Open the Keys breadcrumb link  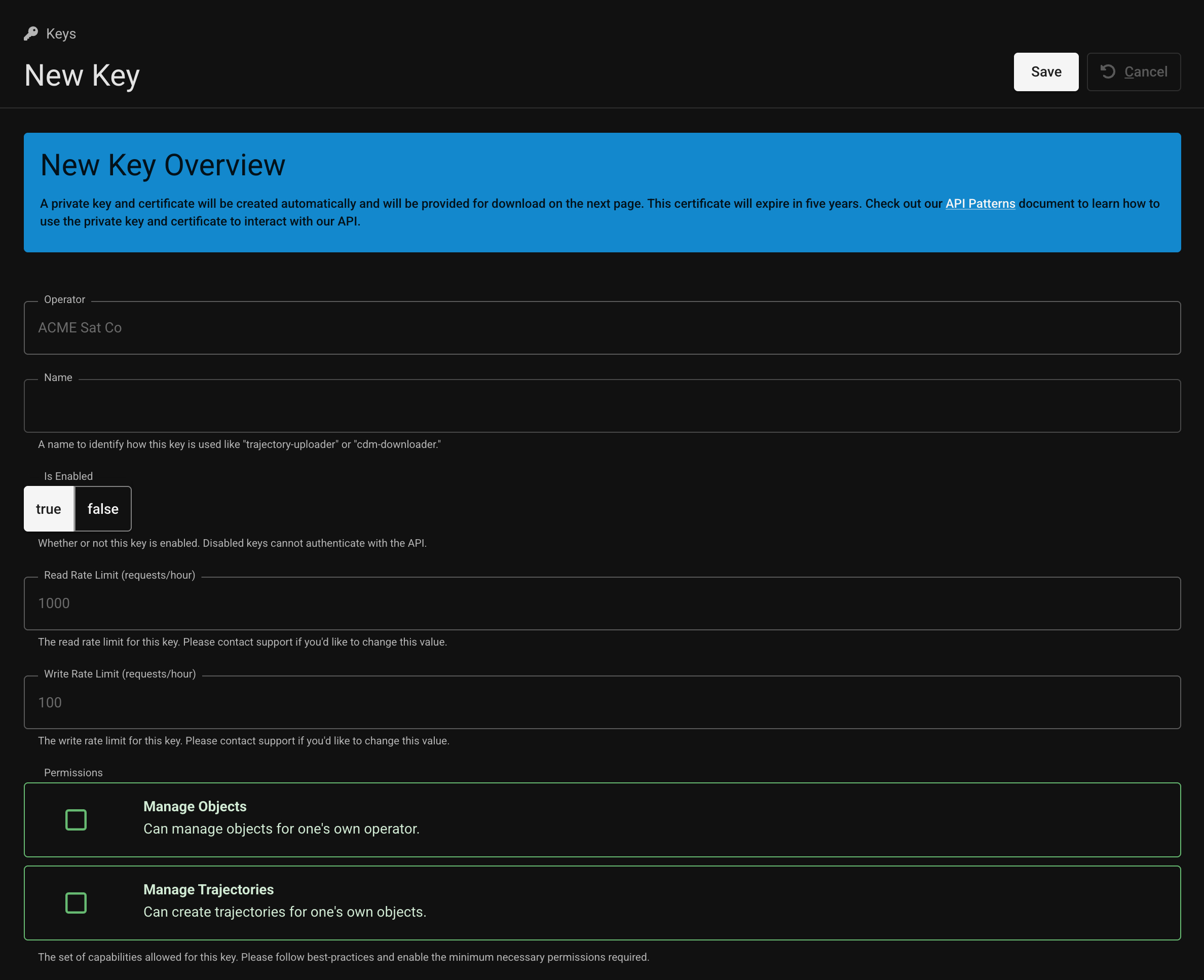pos(61,34)
